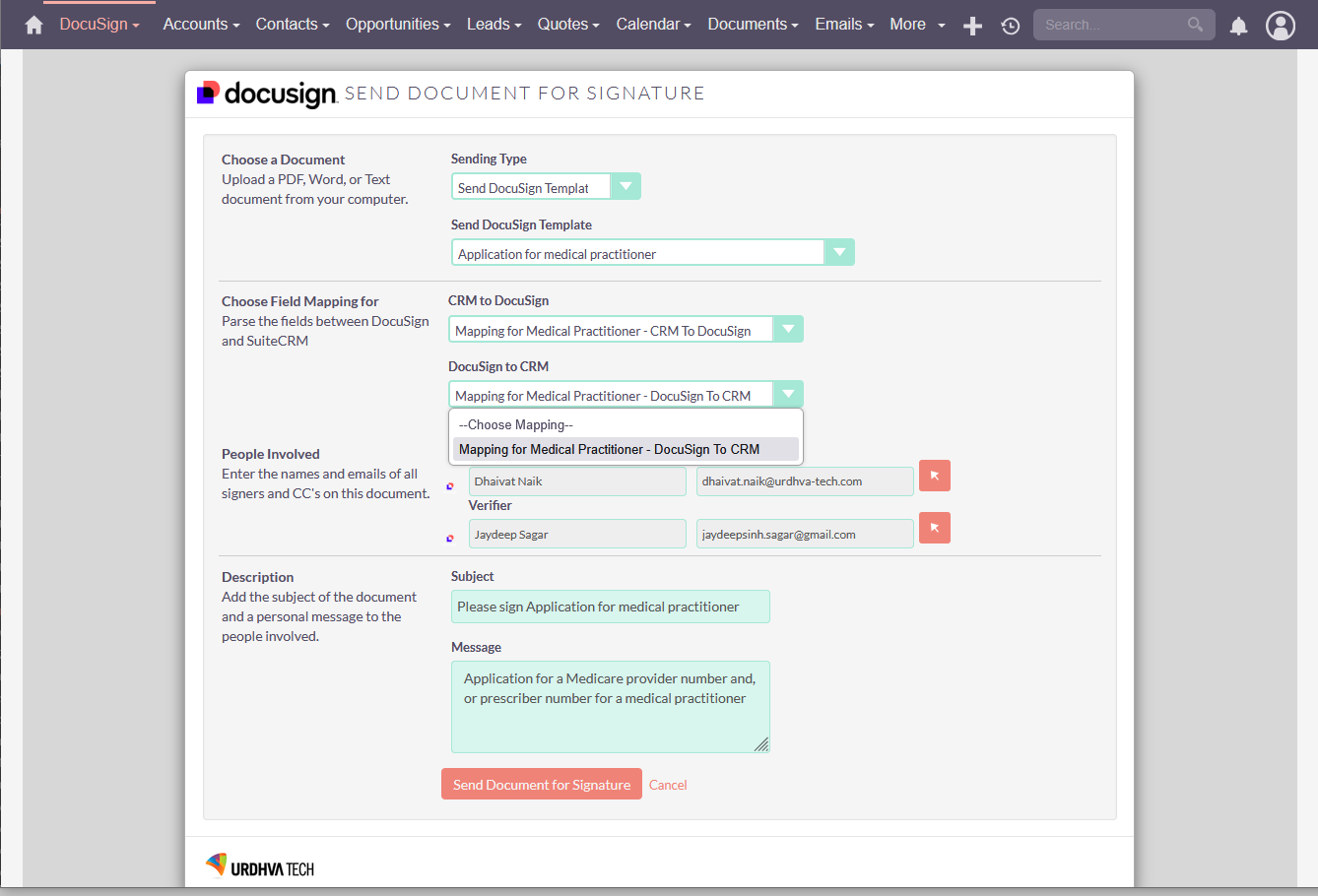Expand the CRM to DocuSign mapping dropdown
The image size is (1318, 896).
(x=788, y=328)
